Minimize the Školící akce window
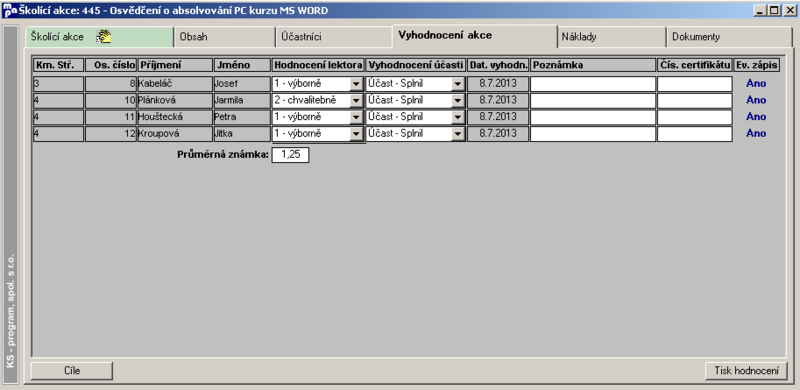The image size is (800, 390). click(x=761, y=10)
